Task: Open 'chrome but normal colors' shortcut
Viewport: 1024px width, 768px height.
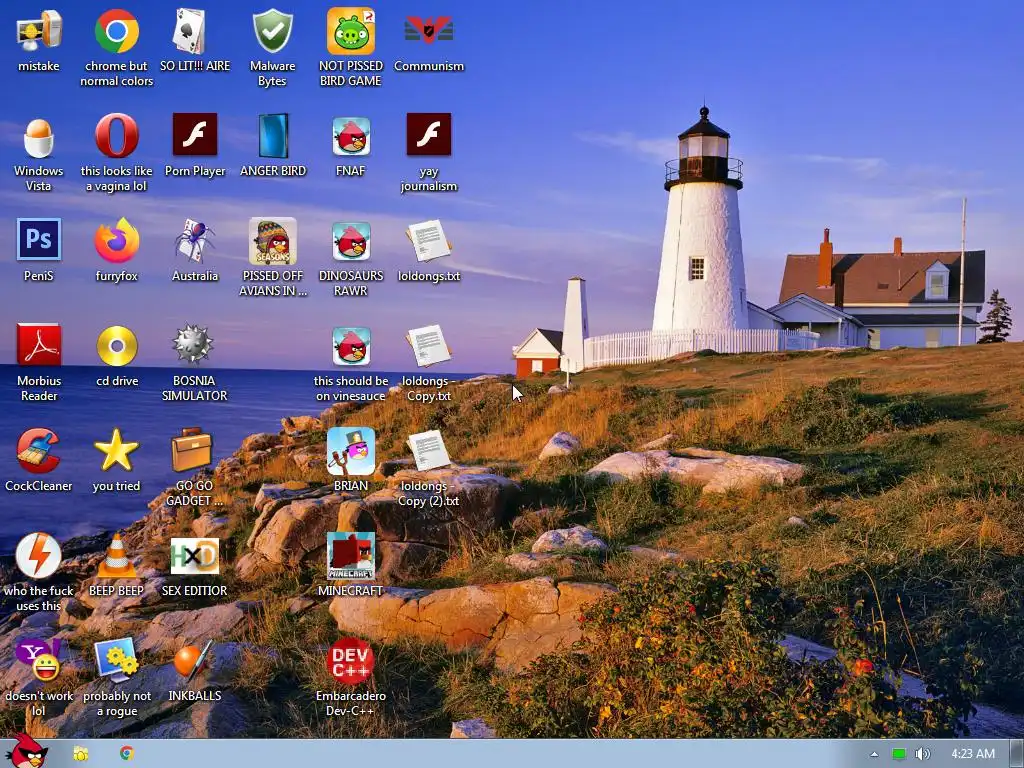Action: 116,31
